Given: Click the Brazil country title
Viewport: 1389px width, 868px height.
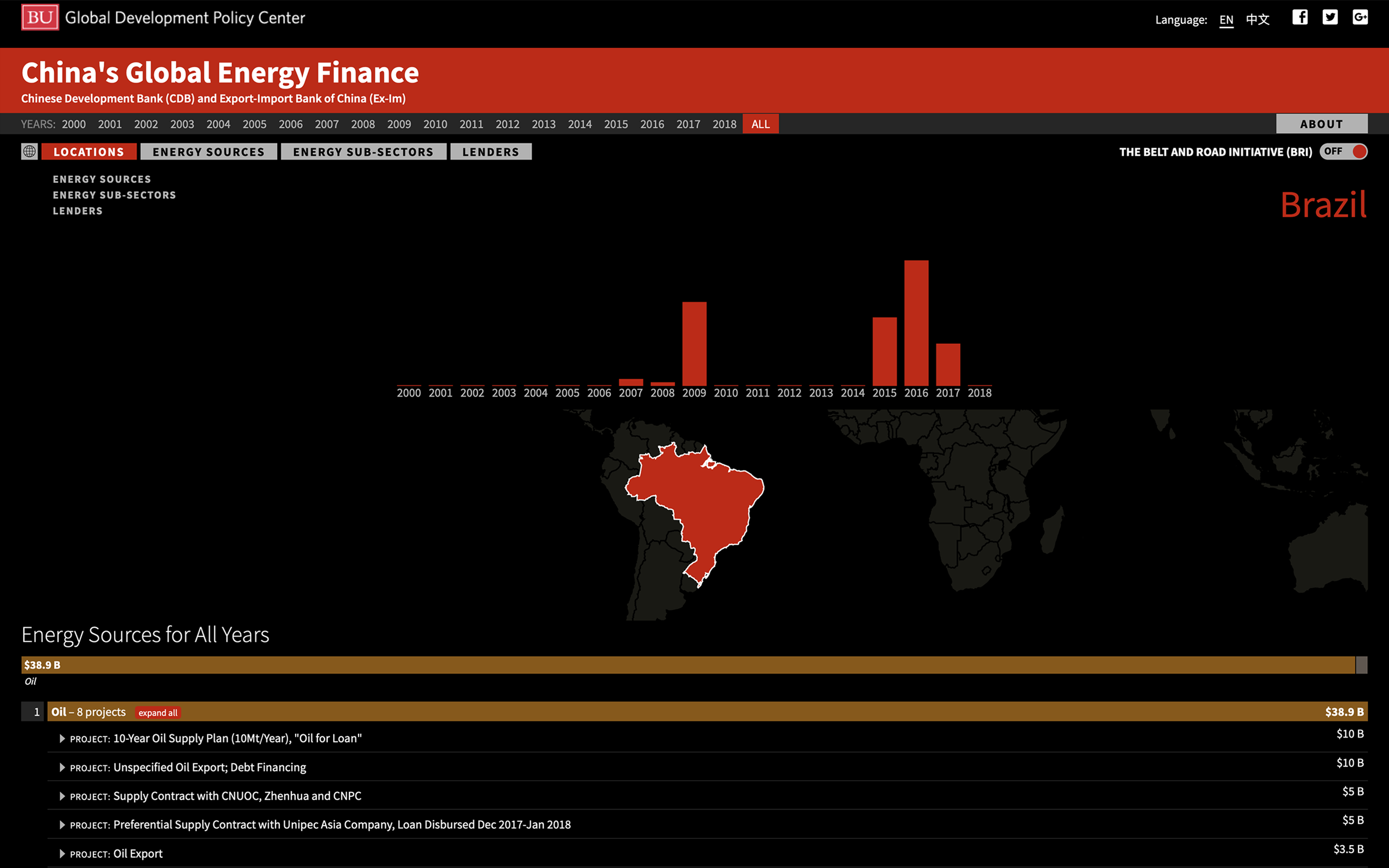Looking at the screenshot, I should (1323, 205).
